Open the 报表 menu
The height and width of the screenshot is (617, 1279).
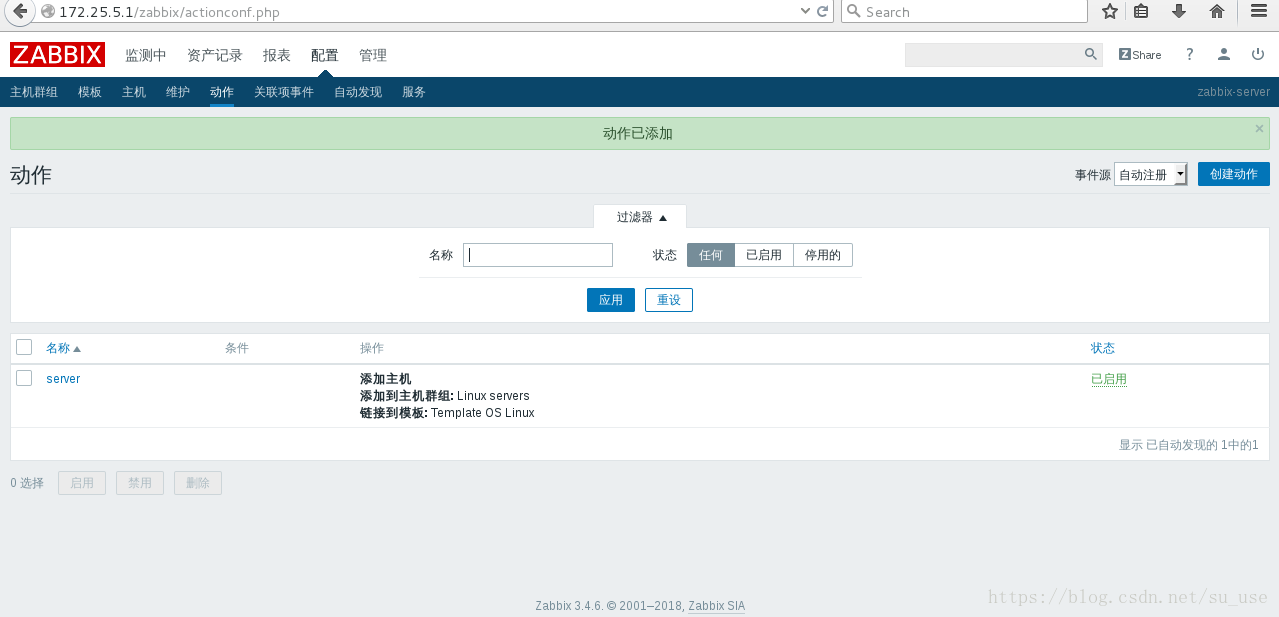click(277, 55)
